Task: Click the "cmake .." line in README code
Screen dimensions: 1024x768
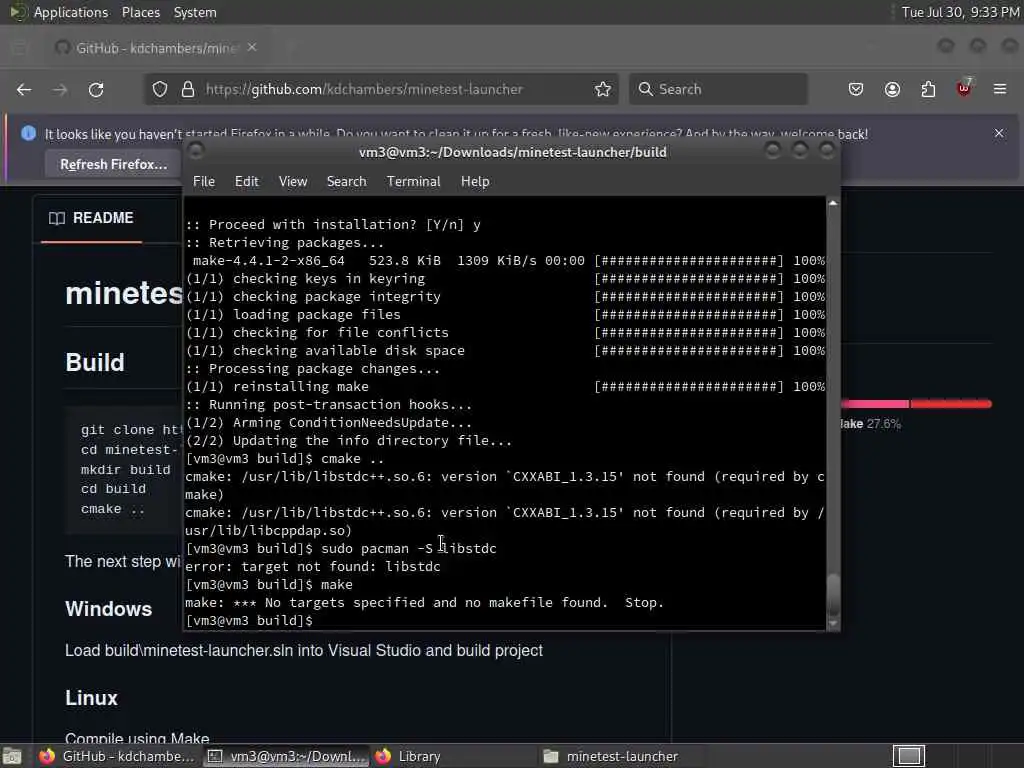Action: [x=113, y=509]
